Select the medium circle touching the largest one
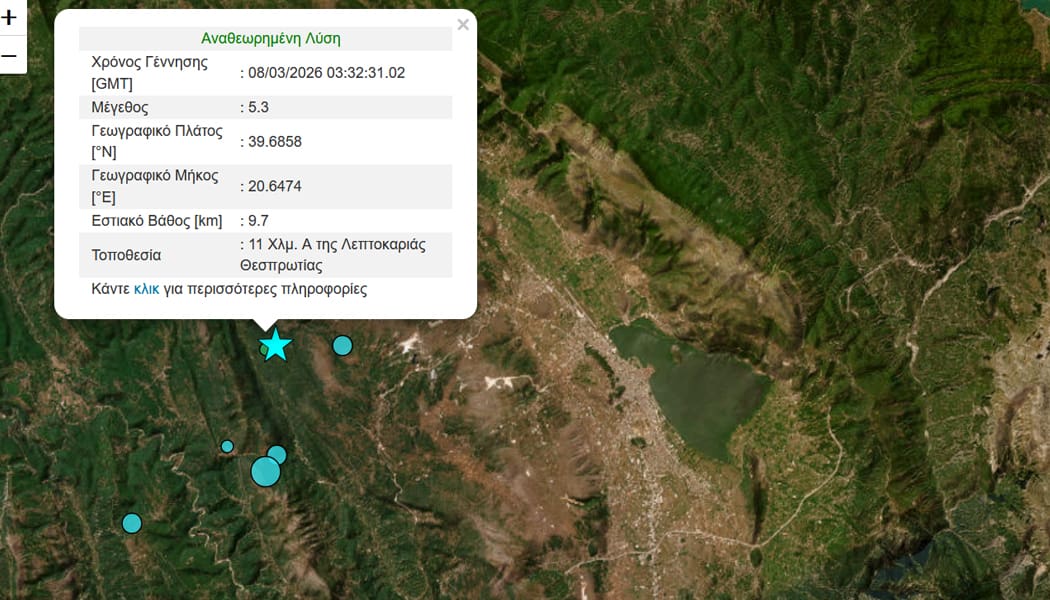1050x600 pixels. click(277, 455)
